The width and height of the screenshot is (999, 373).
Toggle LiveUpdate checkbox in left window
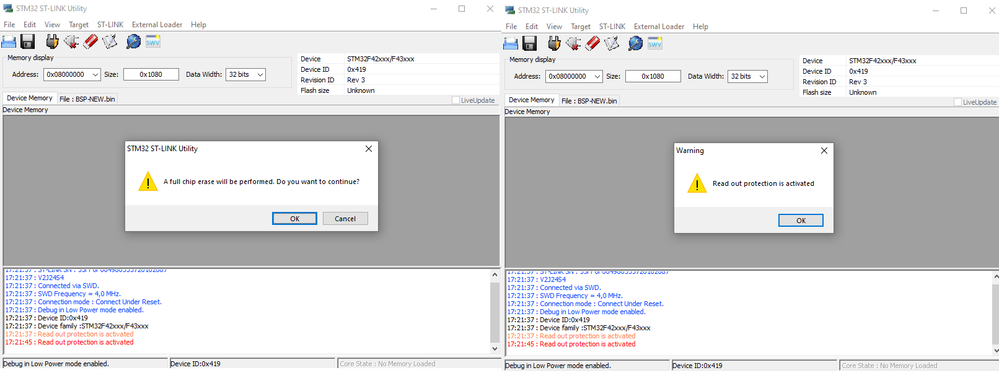(x=456, y=100)
